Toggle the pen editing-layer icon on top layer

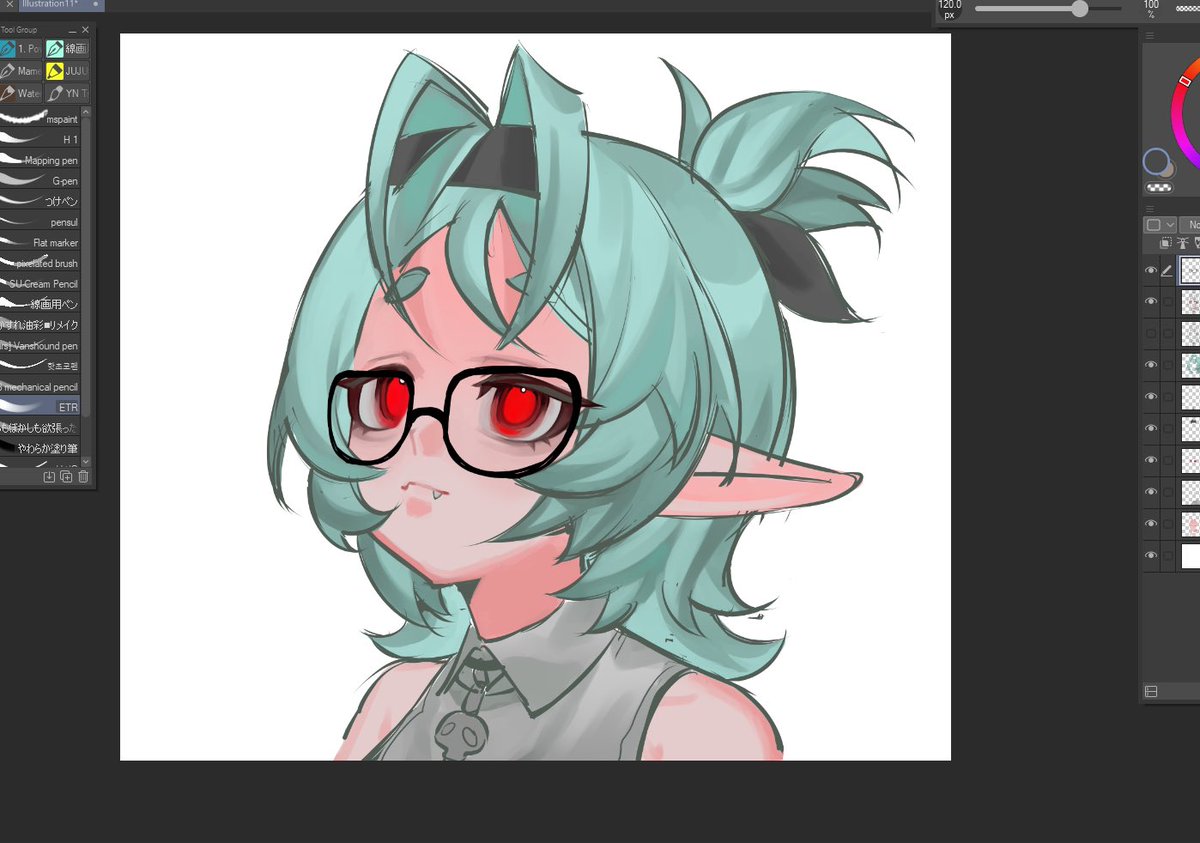pos(1167,270)
